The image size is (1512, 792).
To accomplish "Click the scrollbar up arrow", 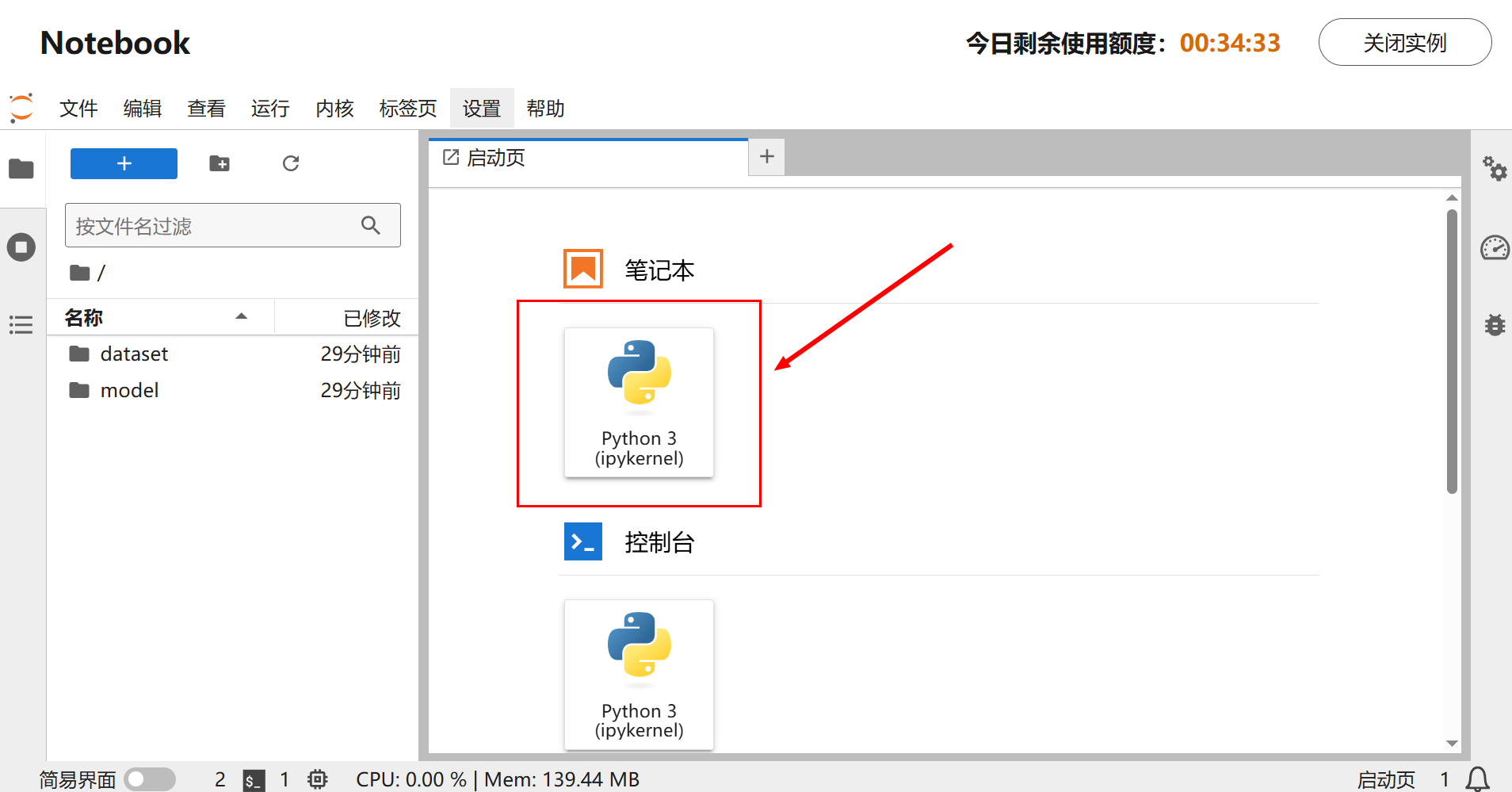I will tap(1452, 197).
